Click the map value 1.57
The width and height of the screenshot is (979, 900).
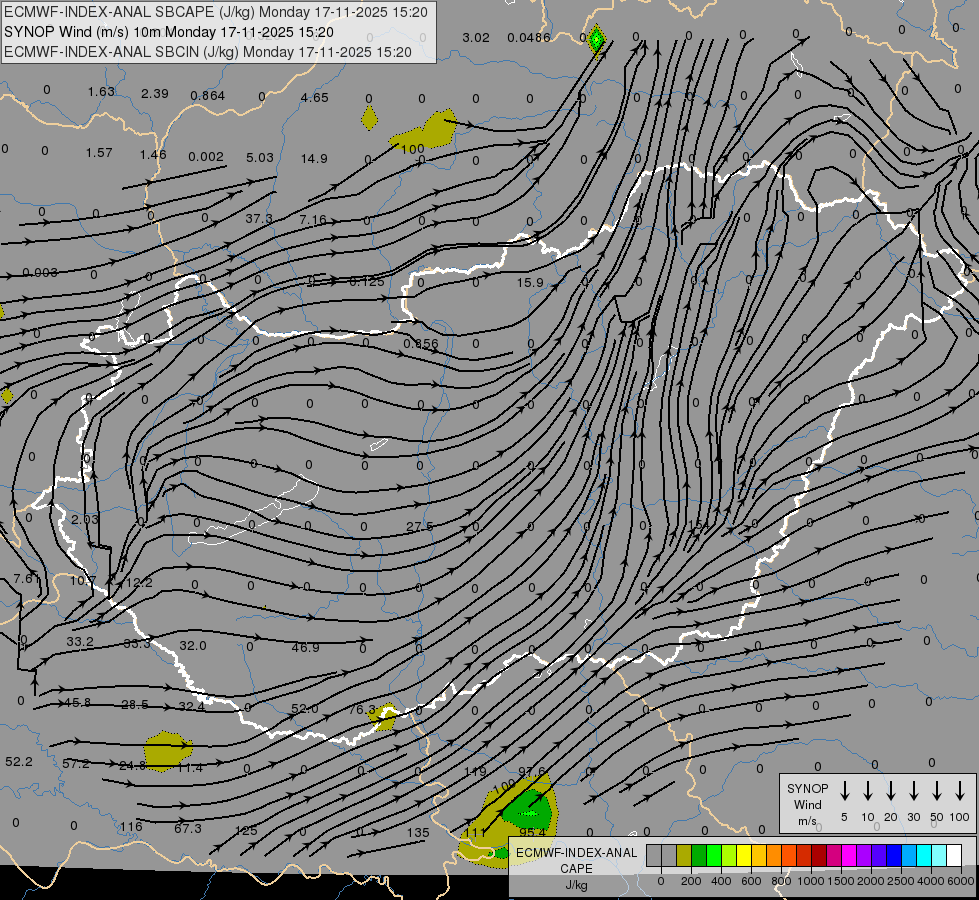[99, 153]
